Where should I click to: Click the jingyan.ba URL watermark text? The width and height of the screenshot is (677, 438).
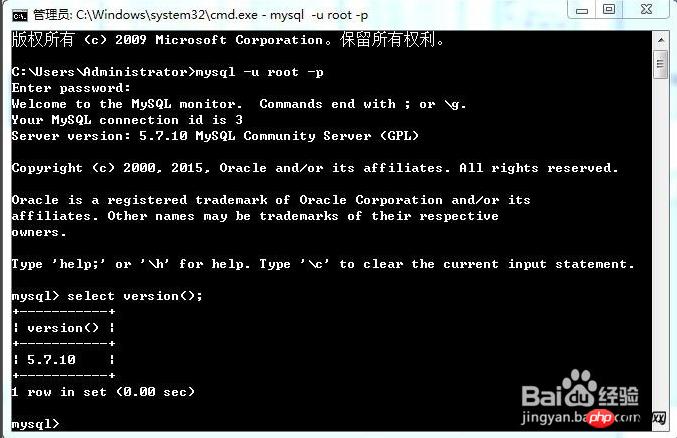tap(554, 418)
